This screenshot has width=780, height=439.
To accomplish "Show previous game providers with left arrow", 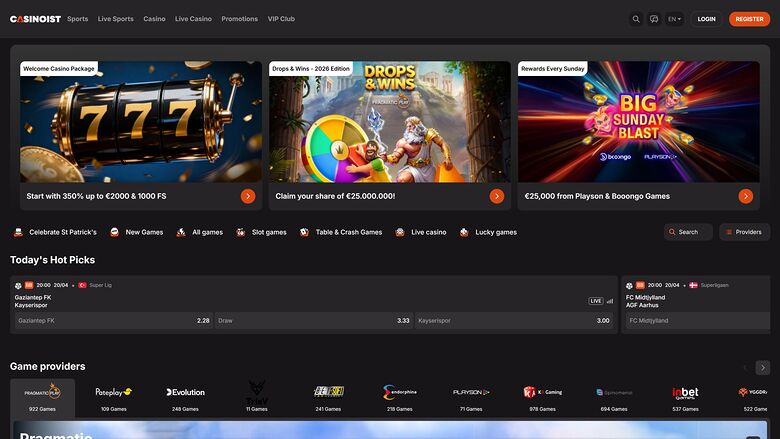I will [745, 367].
